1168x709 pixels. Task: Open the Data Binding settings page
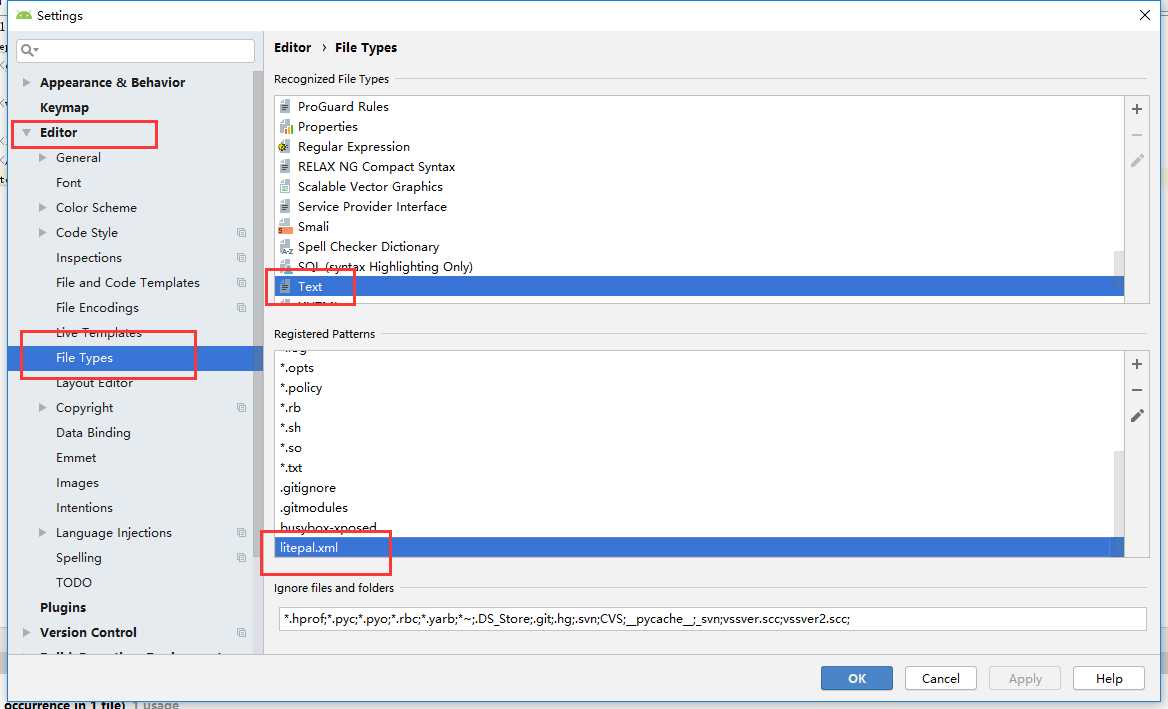tap(93, 433)
